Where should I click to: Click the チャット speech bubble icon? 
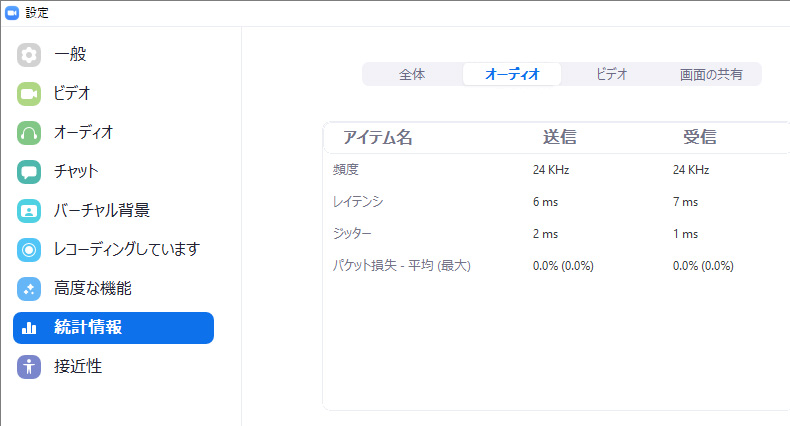[29, 171]
